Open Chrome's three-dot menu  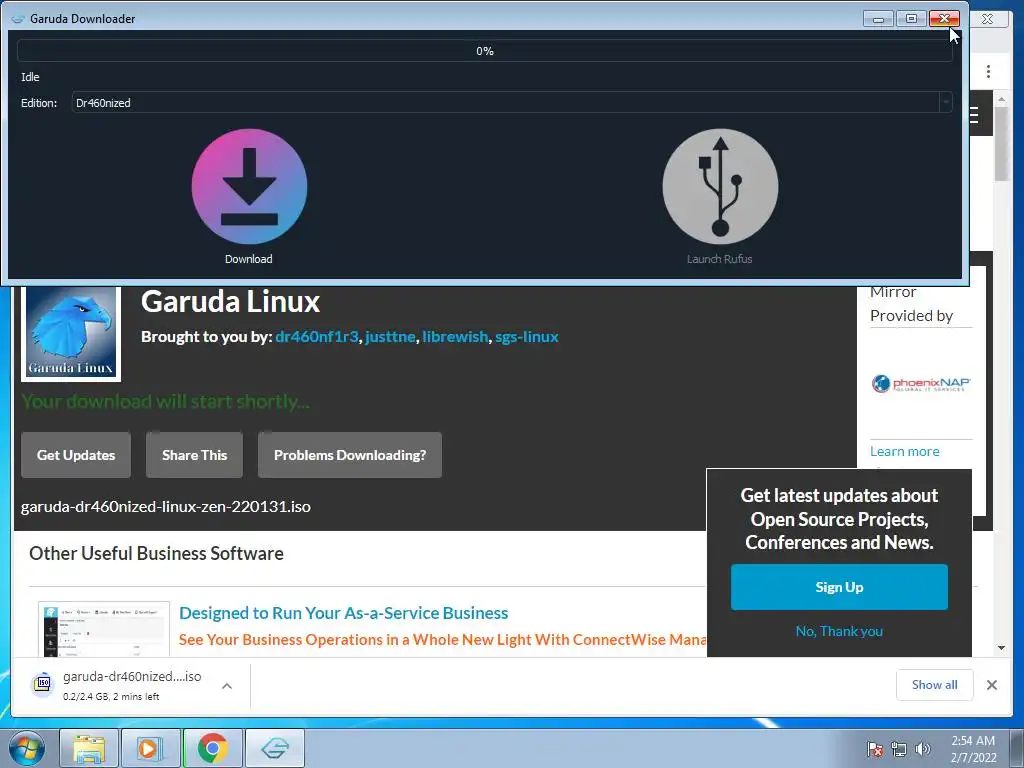pyautogui.click(x=988, y=71)
